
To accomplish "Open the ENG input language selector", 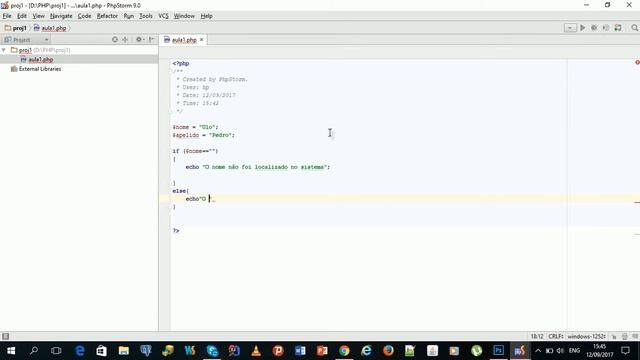I will (x=574, y=351).
